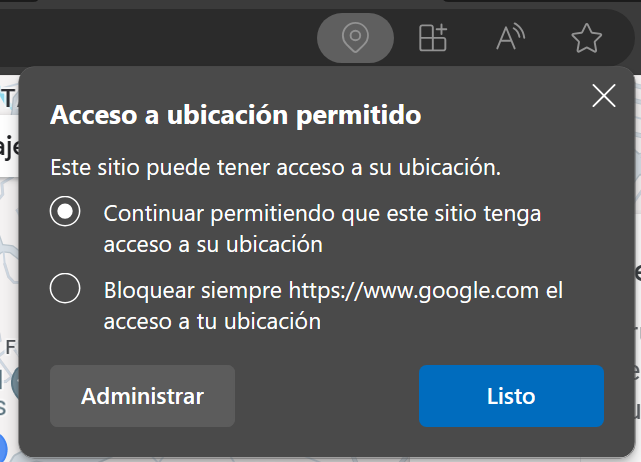Click the map strip right of the popup
Viewport: 641px width, 462px height.
[x=637, y=300]
